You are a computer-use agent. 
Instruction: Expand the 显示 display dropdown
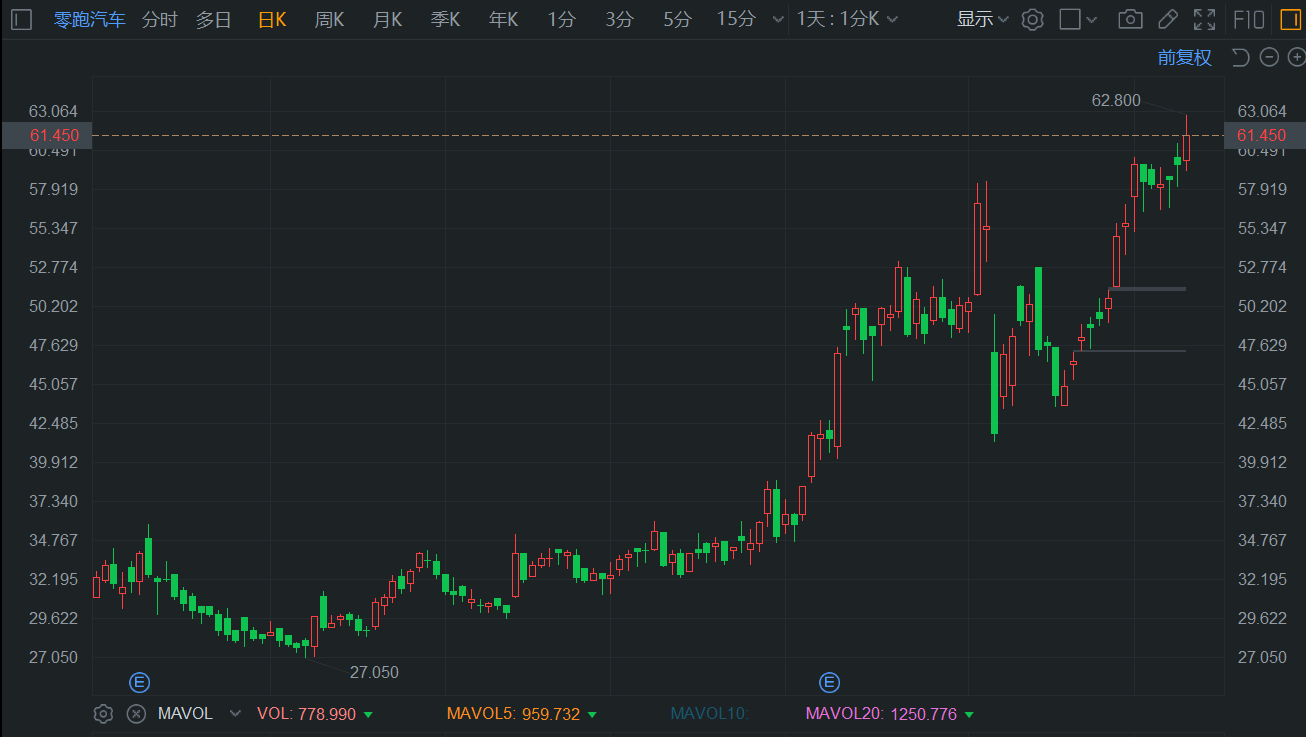(x=983, y=19)
